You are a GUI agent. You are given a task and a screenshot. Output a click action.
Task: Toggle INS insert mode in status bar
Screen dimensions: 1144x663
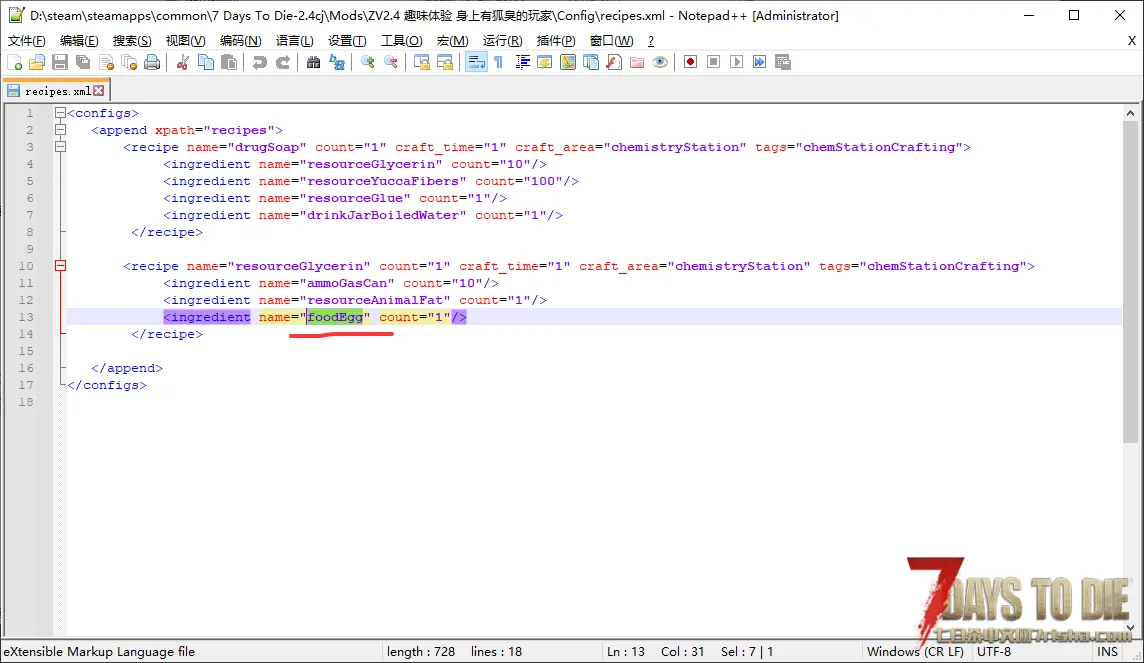coord(1107,651)
